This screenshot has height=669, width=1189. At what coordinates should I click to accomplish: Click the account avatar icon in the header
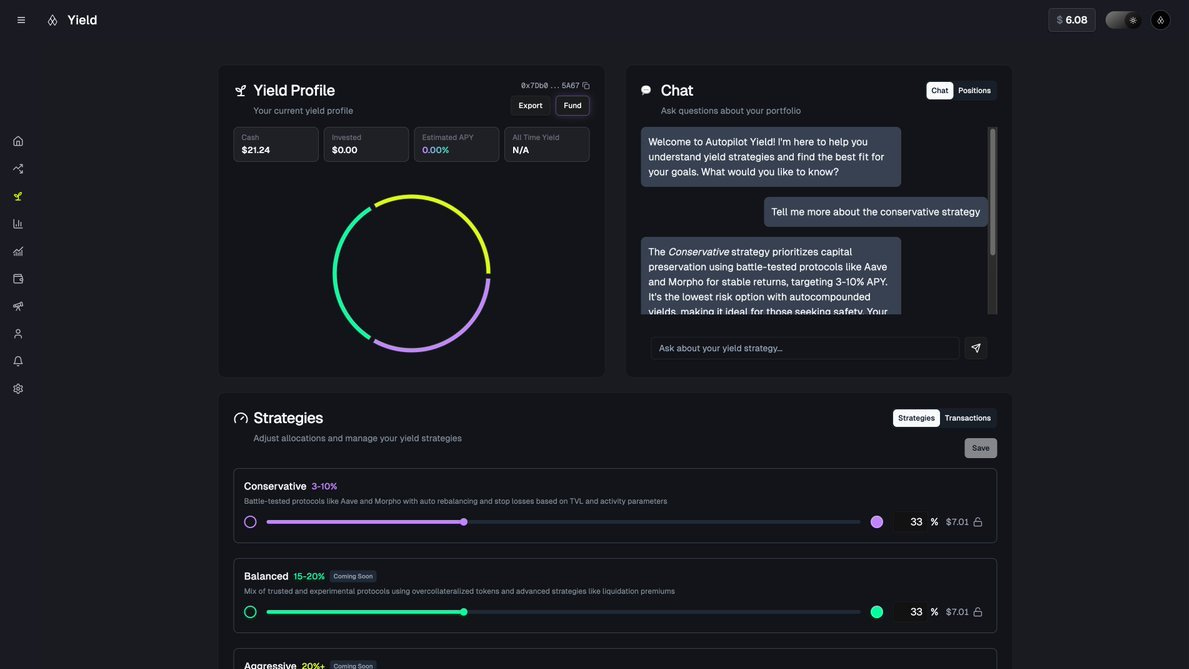click(x=1160, y=20)
